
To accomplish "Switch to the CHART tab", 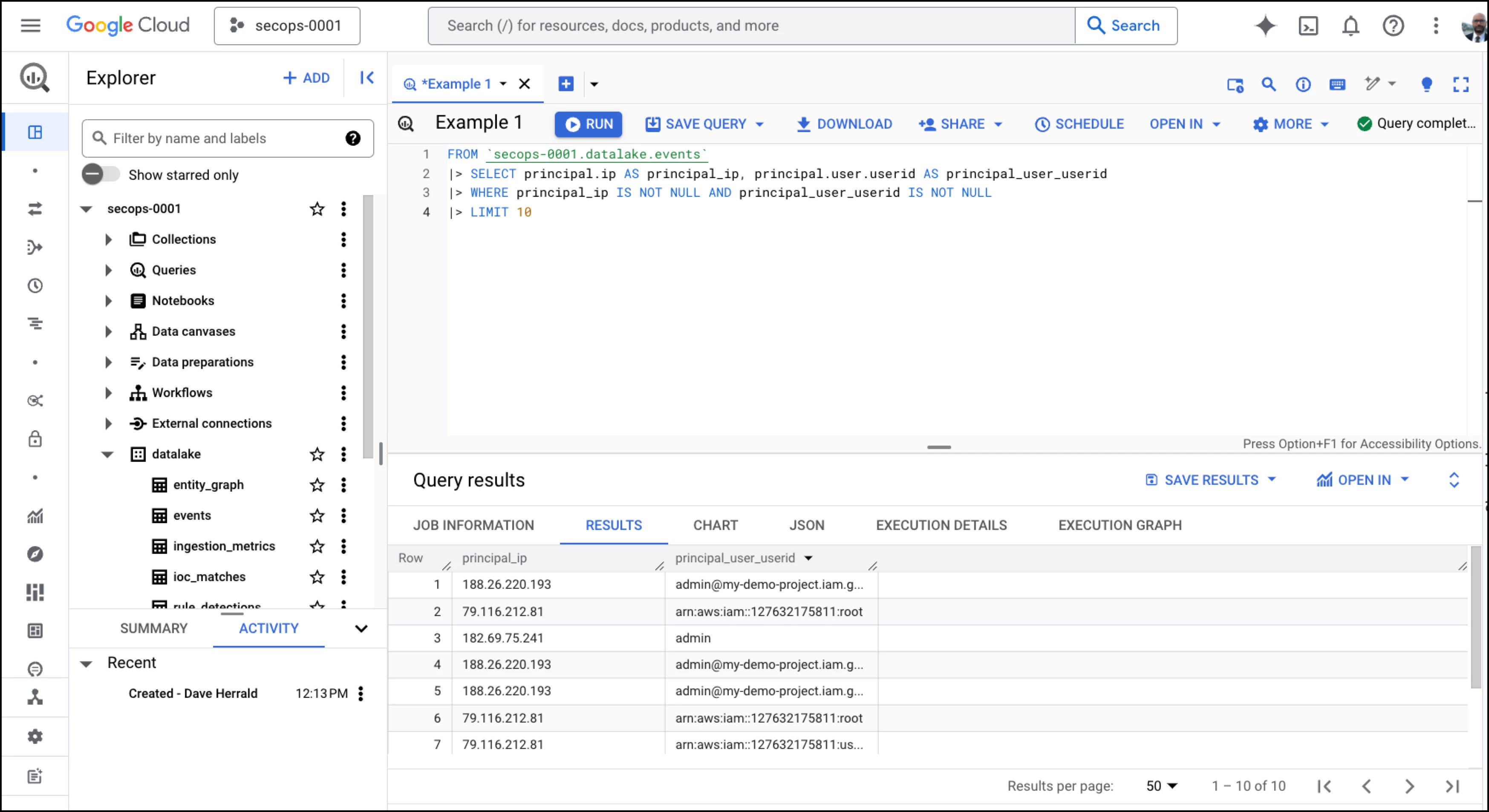I will click(x=715, y=525).
